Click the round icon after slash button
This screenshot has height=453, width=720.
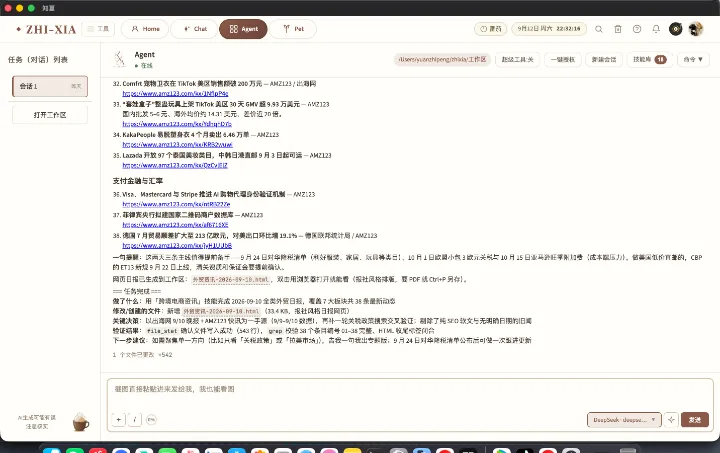pos(151,419)
